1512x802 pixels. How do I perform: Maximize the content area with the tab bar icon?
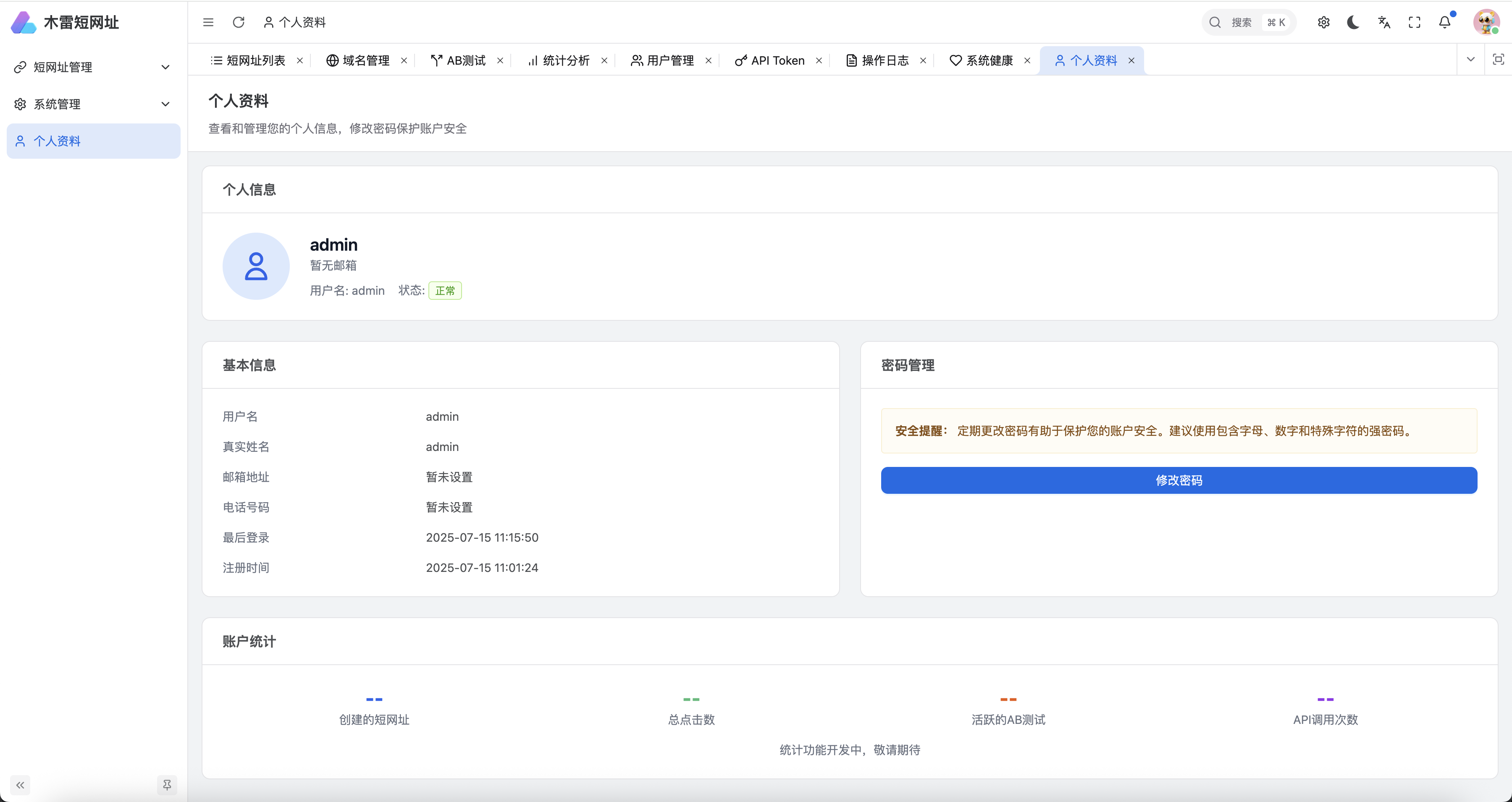tap(1498, 59)
